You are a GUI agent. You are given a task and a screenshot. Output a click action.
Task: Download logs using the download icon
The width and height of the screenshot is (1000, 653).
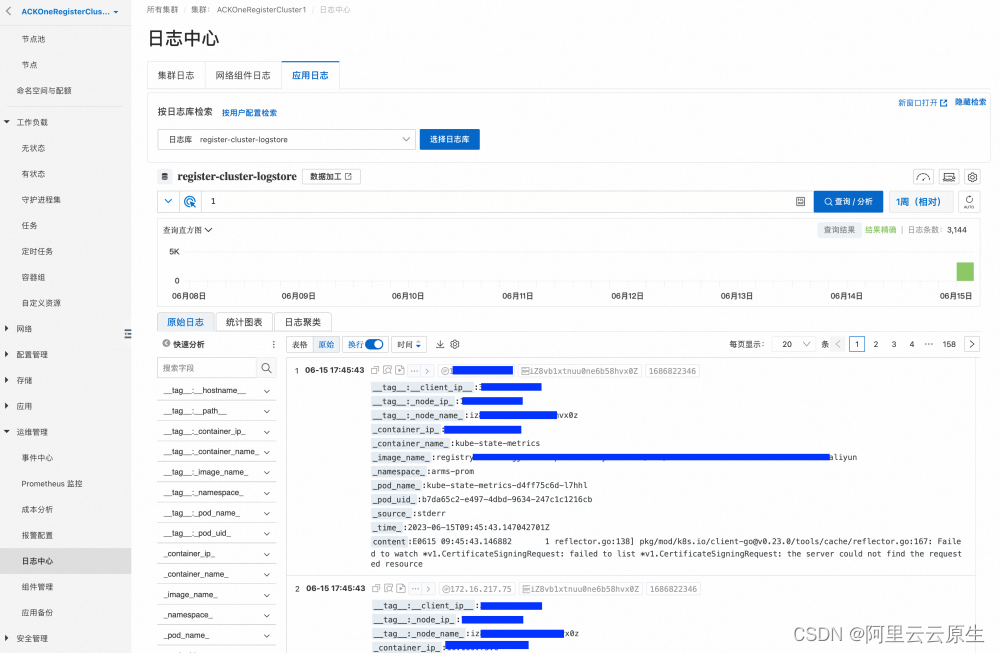[x=440, y=344]
